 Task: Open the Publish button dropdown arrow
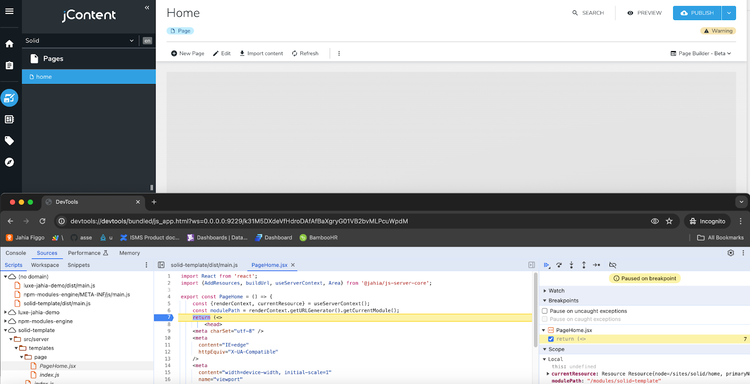click(728, 13)
